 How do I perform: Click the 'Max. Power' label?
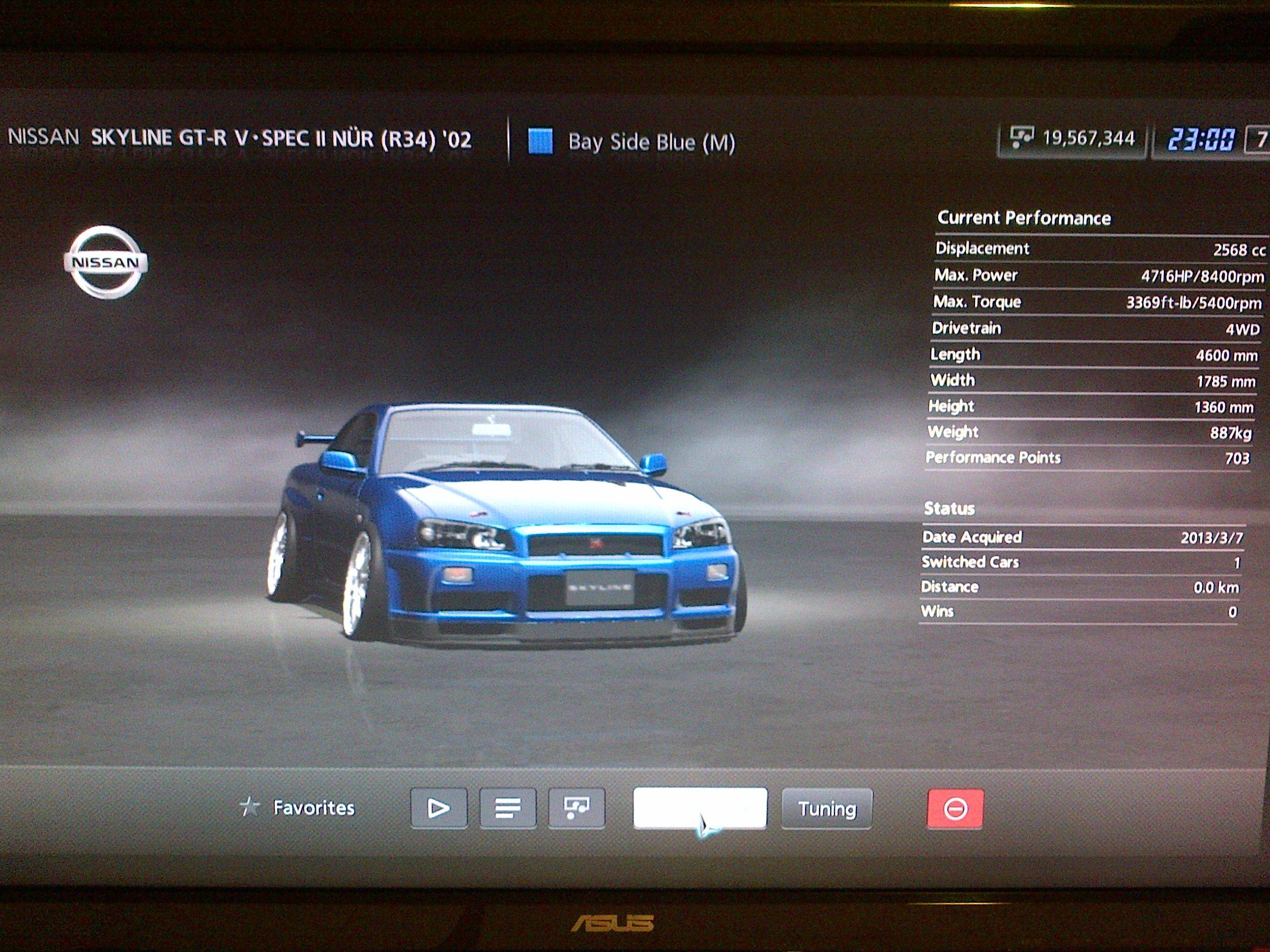pyautogui.click(x=975, y=276)
